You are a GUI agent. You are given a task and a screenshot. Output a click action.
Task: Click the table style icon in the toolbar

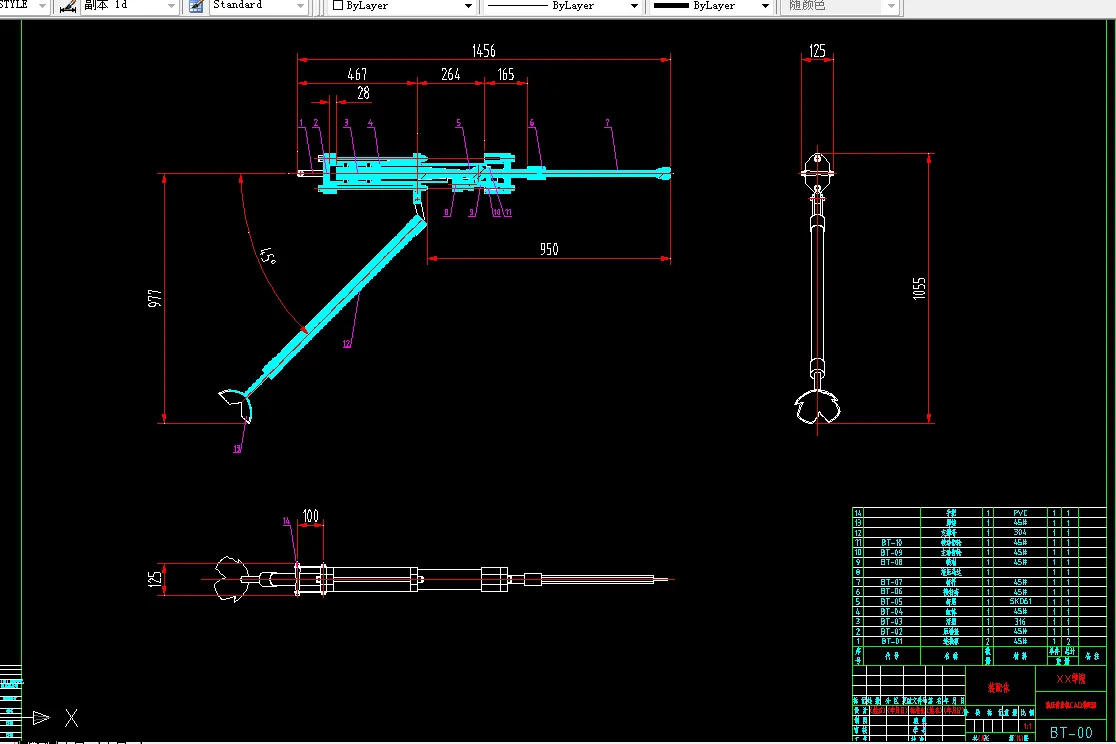coord(196,6)
